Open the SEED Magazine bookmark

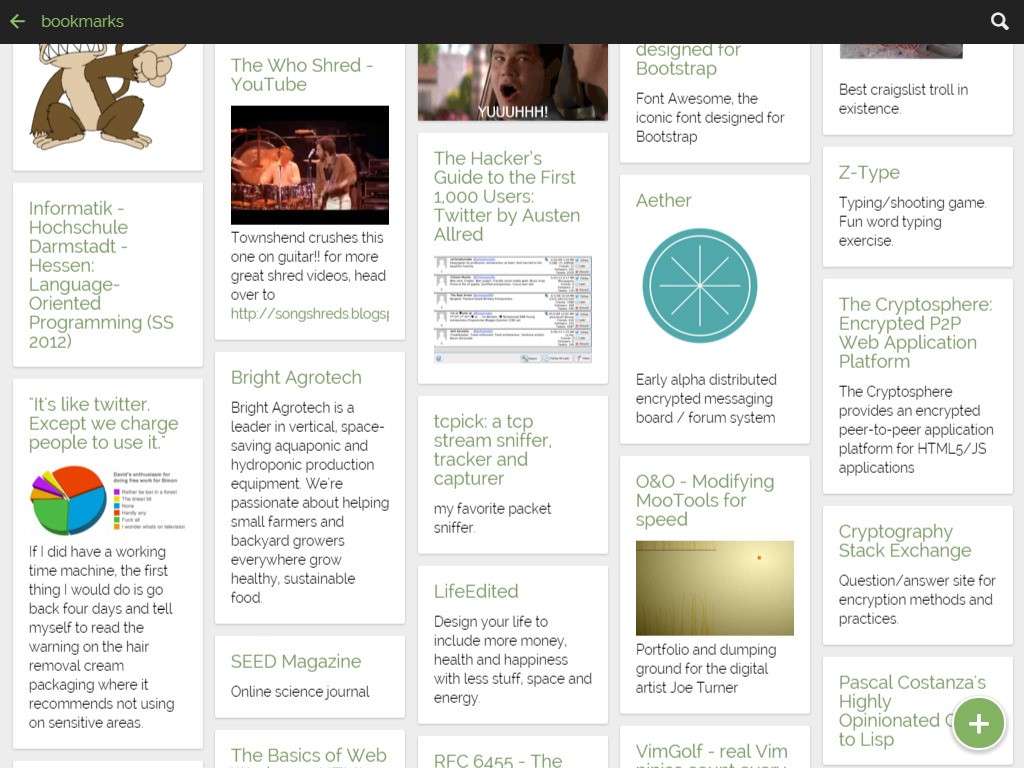[296, 662]
